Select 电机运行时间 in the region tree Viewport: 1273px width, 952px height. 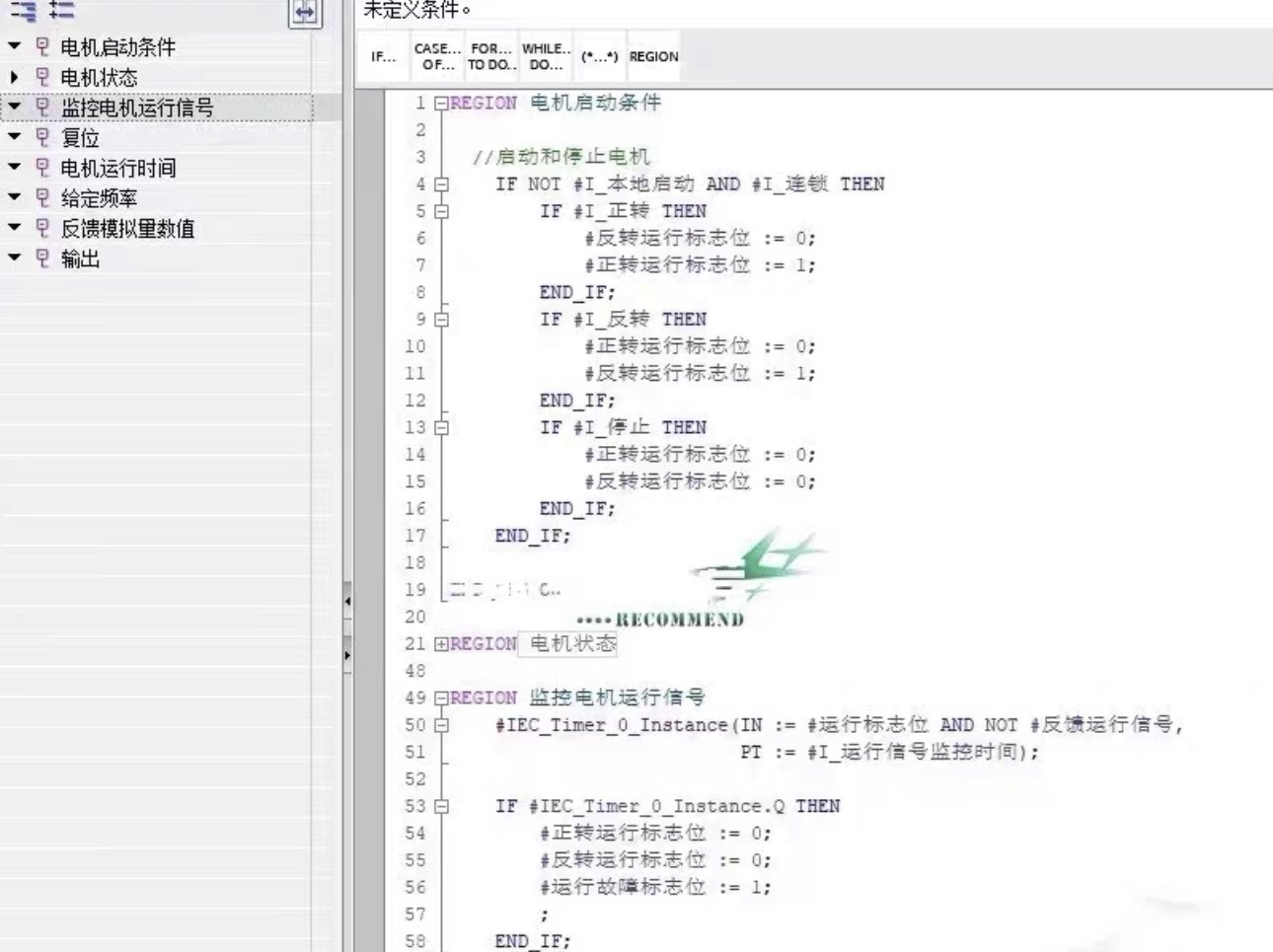(118, 169)
